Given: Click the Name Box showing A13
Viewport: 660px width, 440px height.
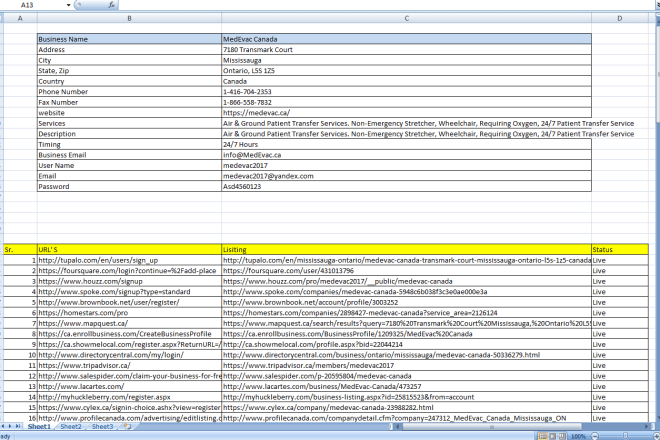Looking at the screenshot, I should tap(33, 5).
